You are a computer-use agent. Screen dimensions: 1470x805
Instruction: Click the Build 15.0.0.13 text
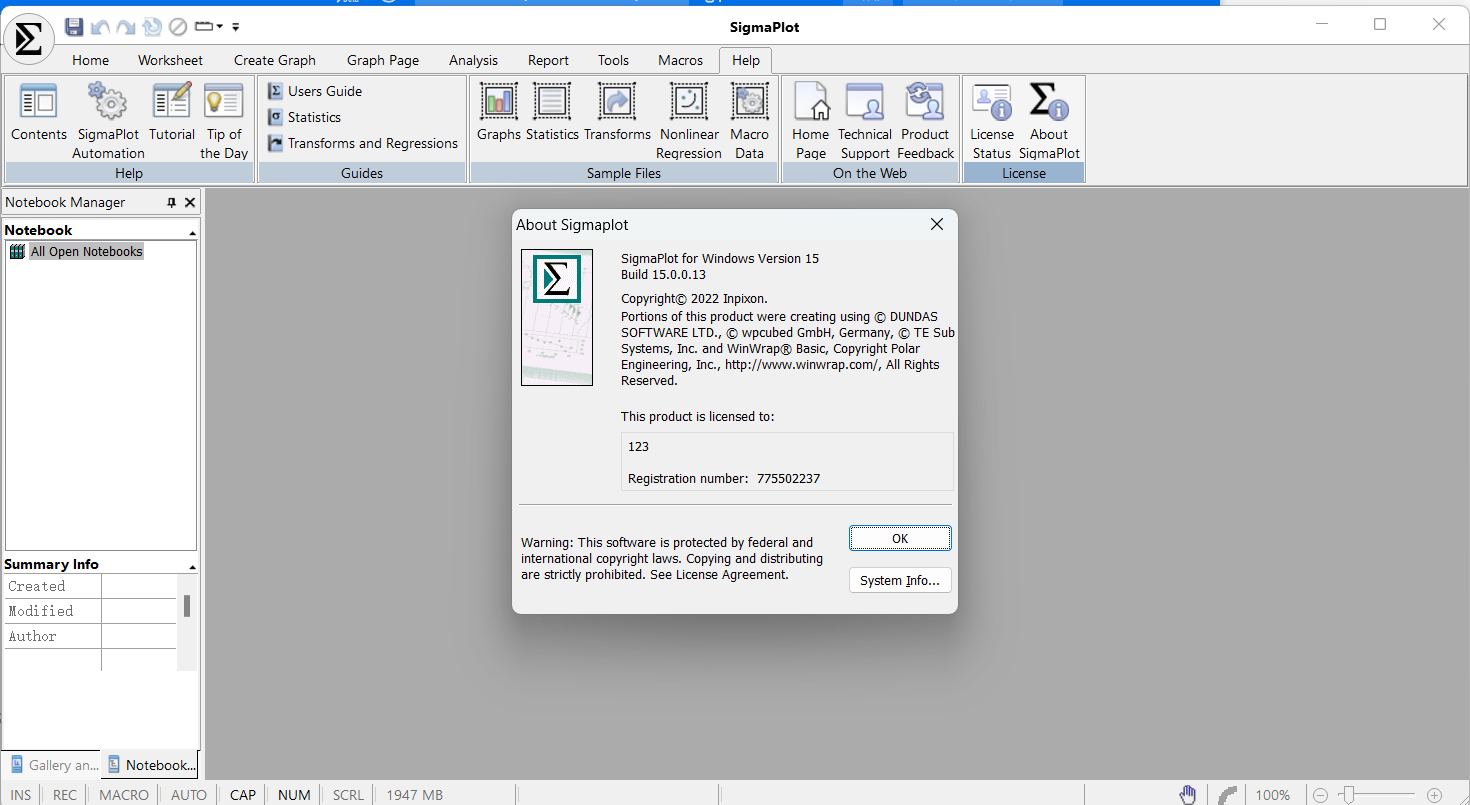pyautogui.click(x=663, y=275)
